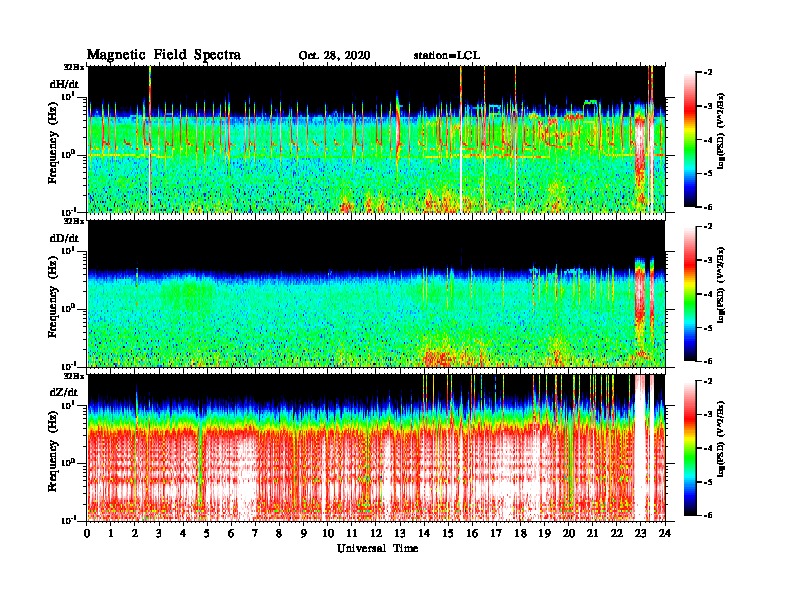Click the color bar beside the dD/dt panel

(690, 293)
